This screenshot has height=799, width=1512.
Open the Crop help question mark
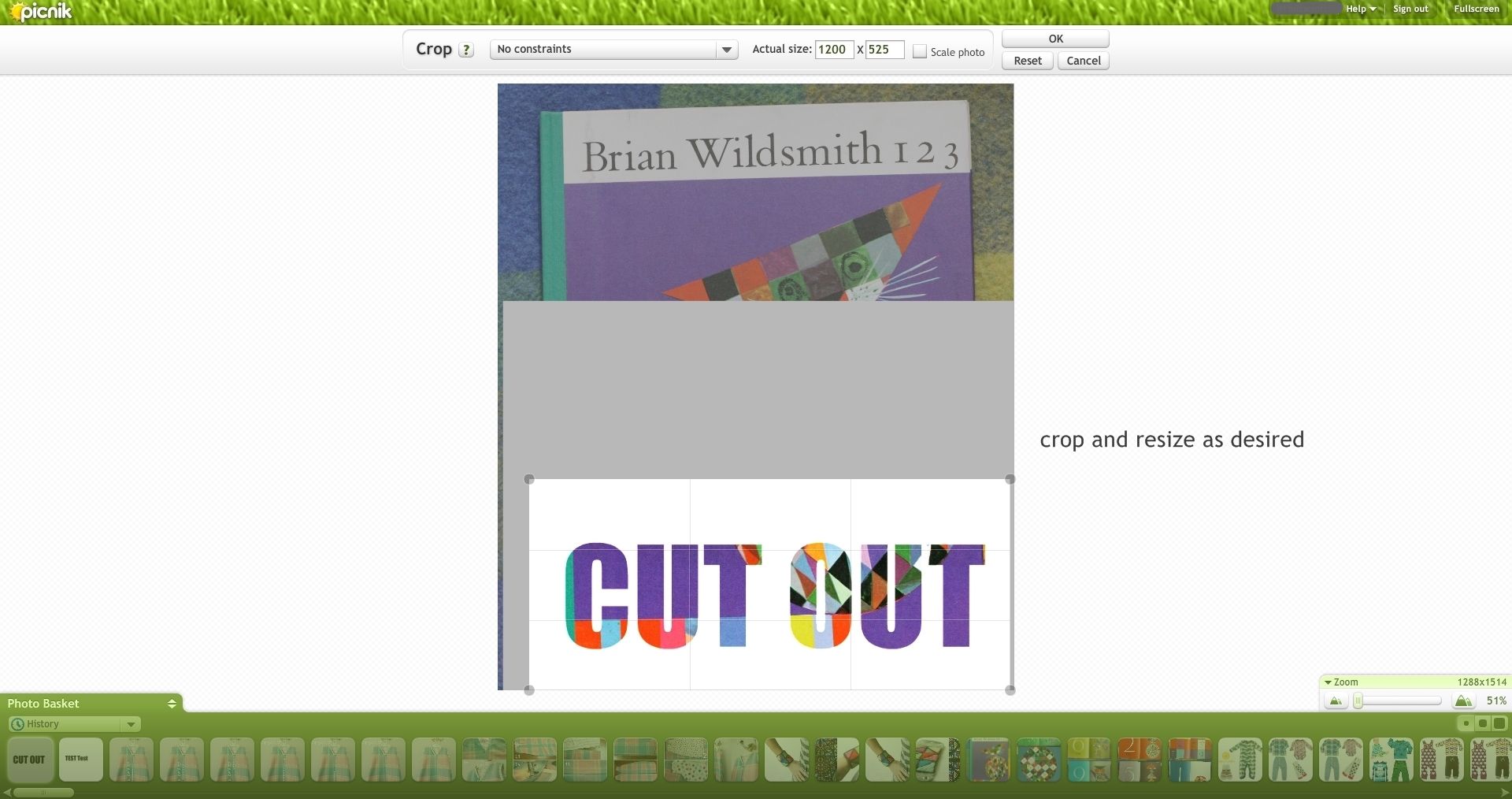466,50
